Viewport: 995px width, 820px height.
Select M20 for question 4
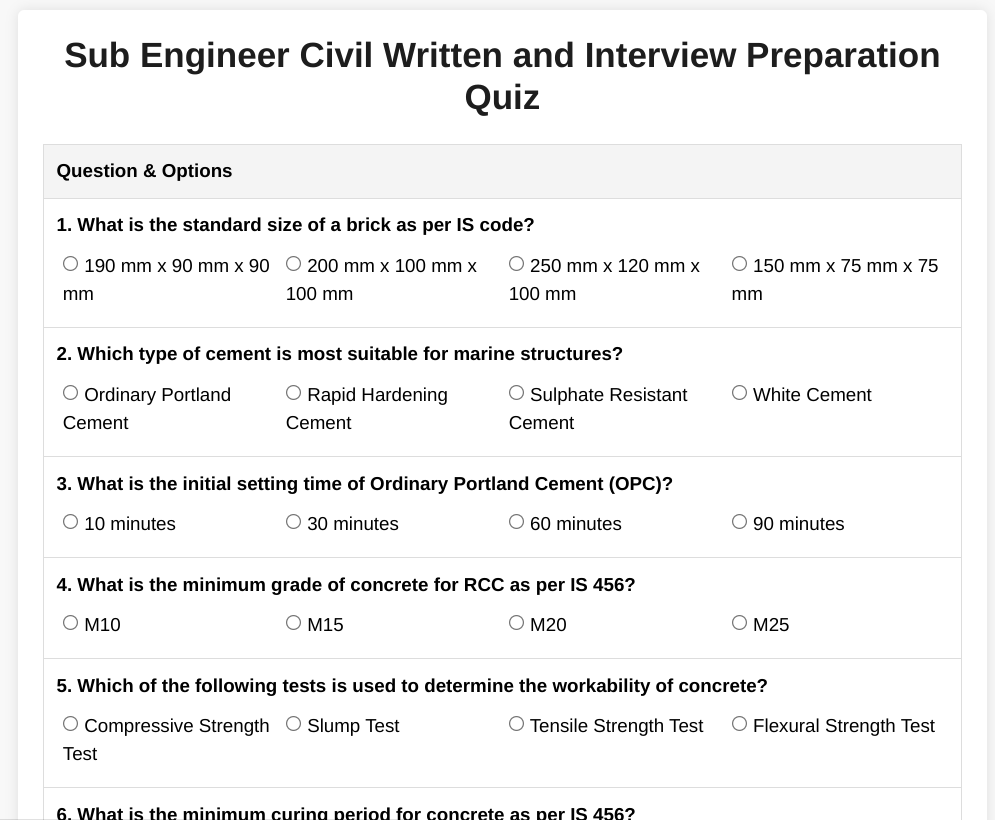516,622
